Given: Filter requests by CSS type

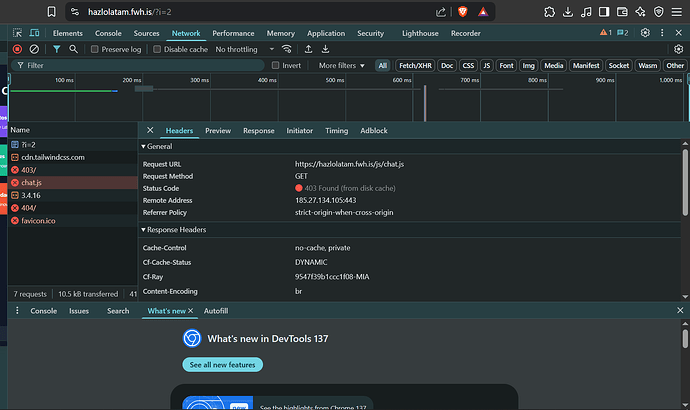Looking at the screenshot, I should pos(468,66).
